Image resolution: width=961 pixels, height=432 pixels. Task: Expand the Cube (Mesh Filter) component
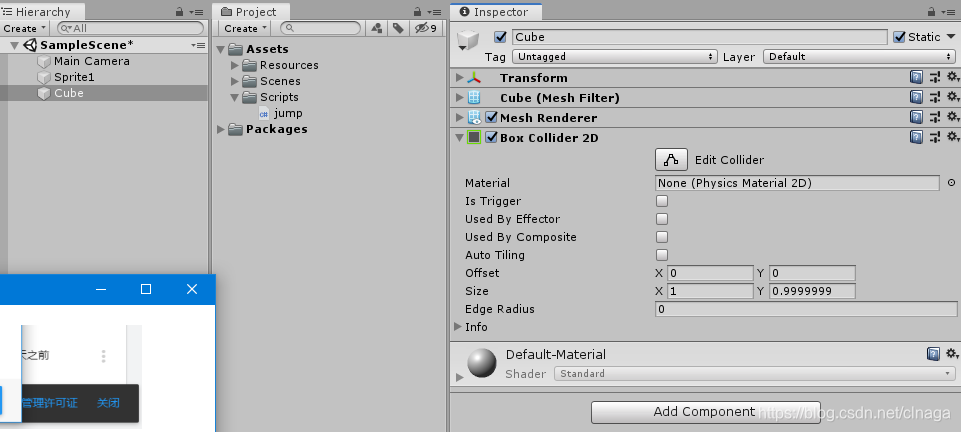point(460,97)
